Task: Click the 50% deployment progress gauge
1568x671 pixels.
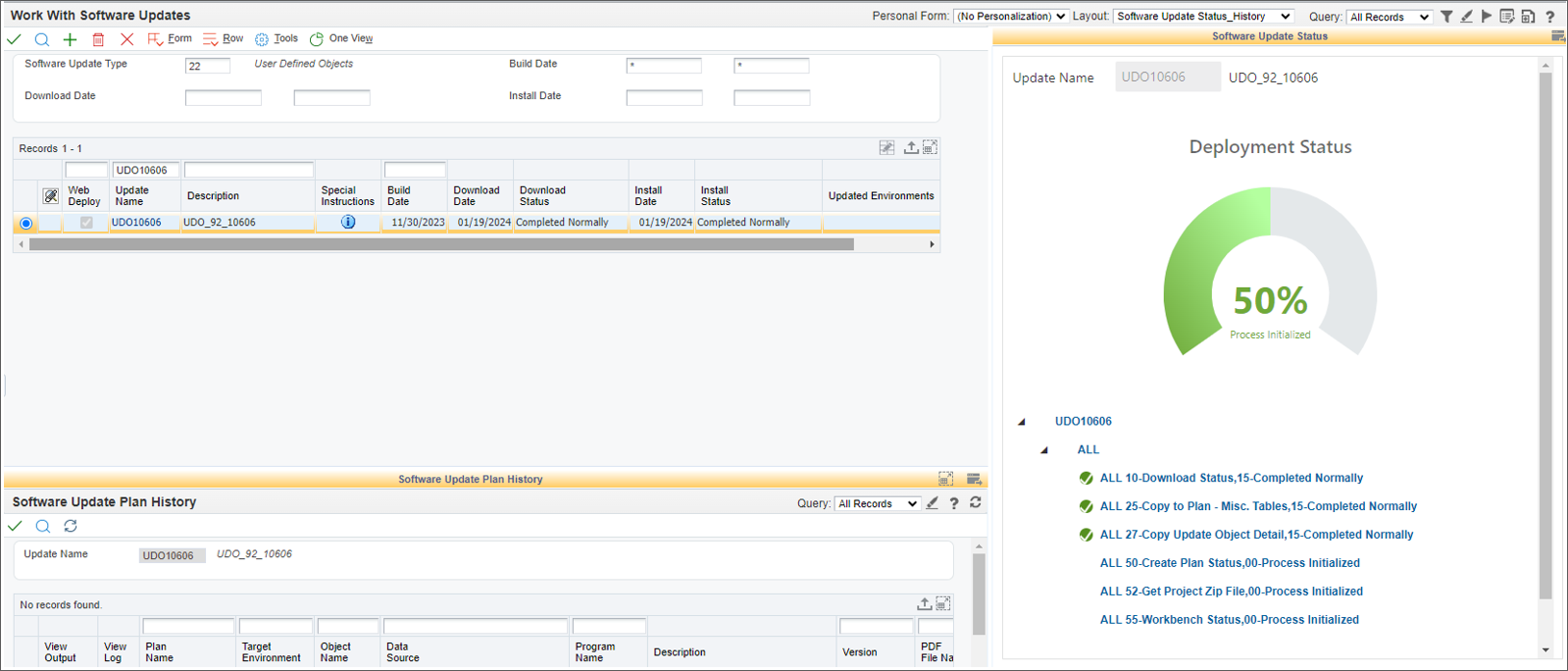Action: tap(1270, 272)
